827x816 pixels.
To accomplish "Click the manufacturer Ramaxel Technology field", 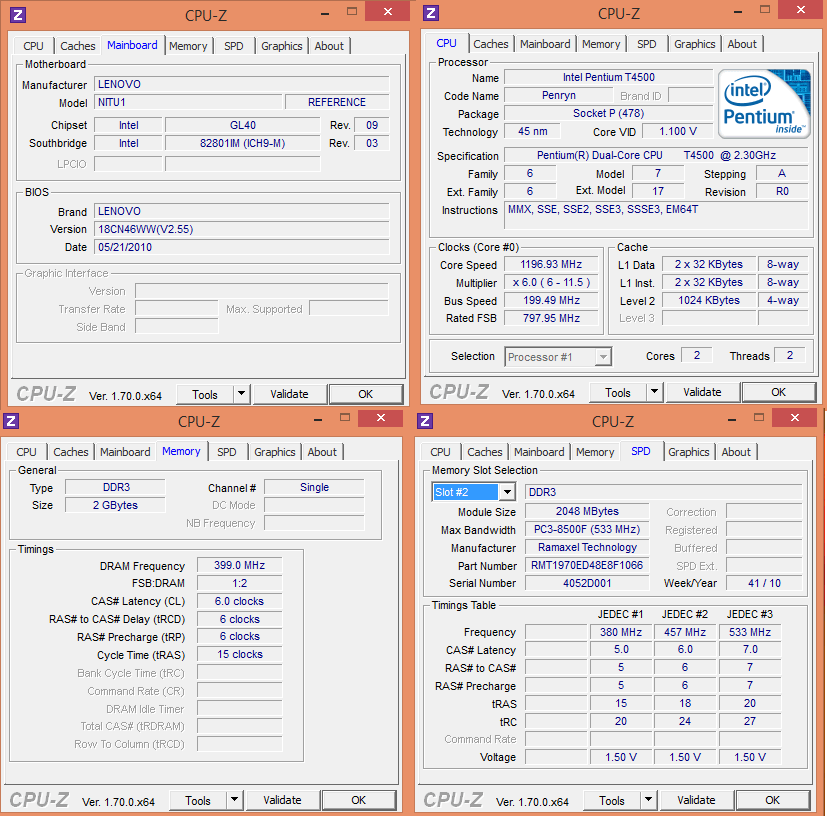I will (x=587, y=547).
